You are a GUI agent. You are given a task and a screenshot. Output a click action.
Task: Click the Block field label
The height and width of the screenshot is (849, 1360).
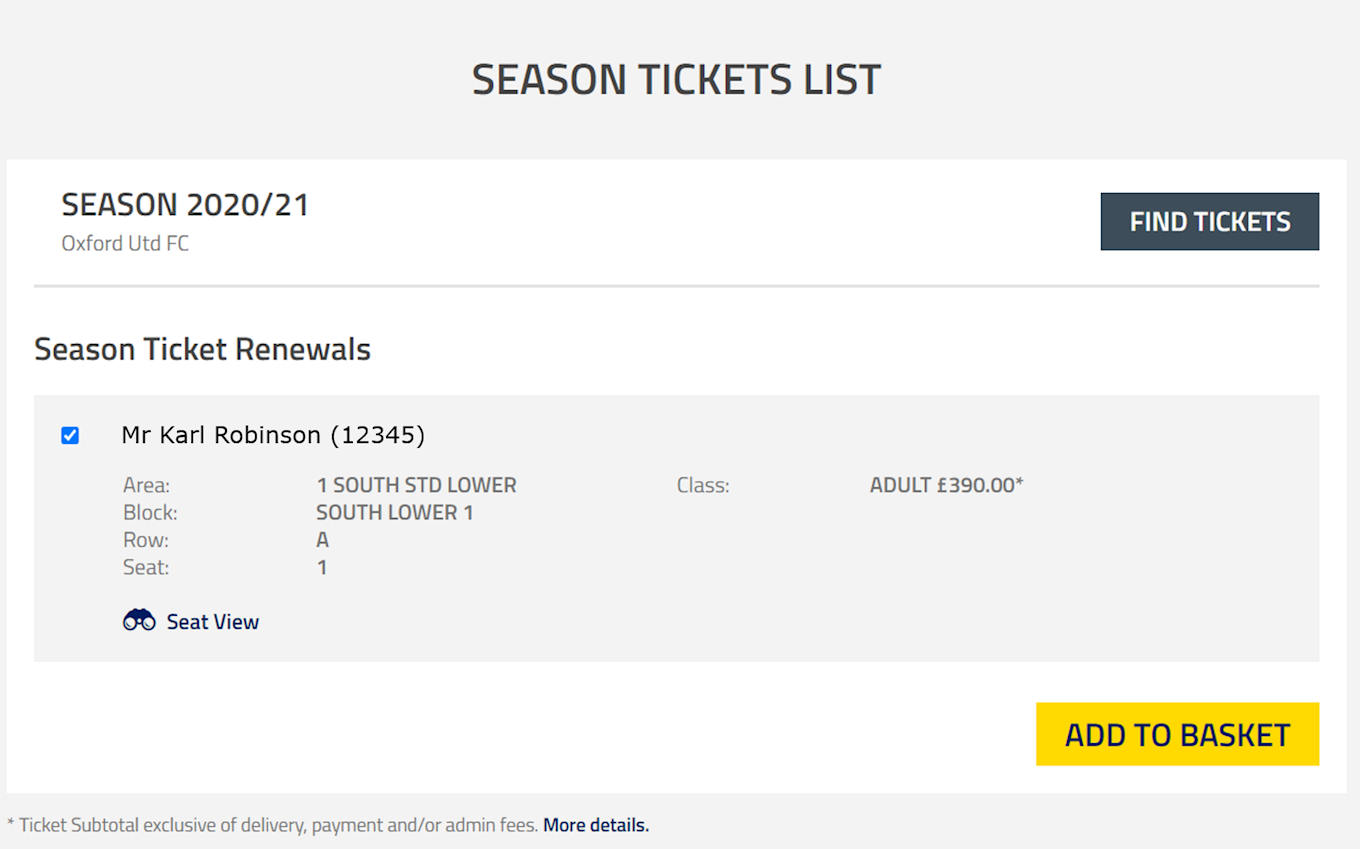click(150, 513)
